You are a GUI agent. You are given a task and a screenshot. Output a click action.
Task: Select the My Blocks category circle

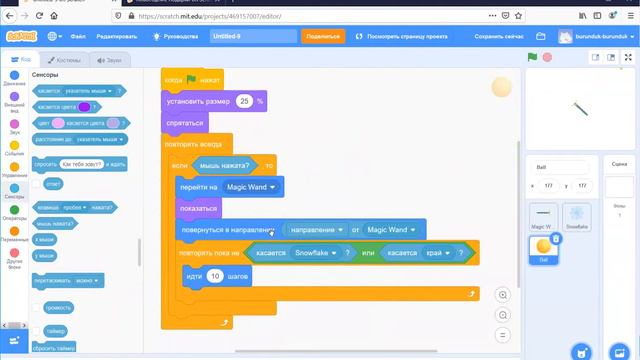14,253
